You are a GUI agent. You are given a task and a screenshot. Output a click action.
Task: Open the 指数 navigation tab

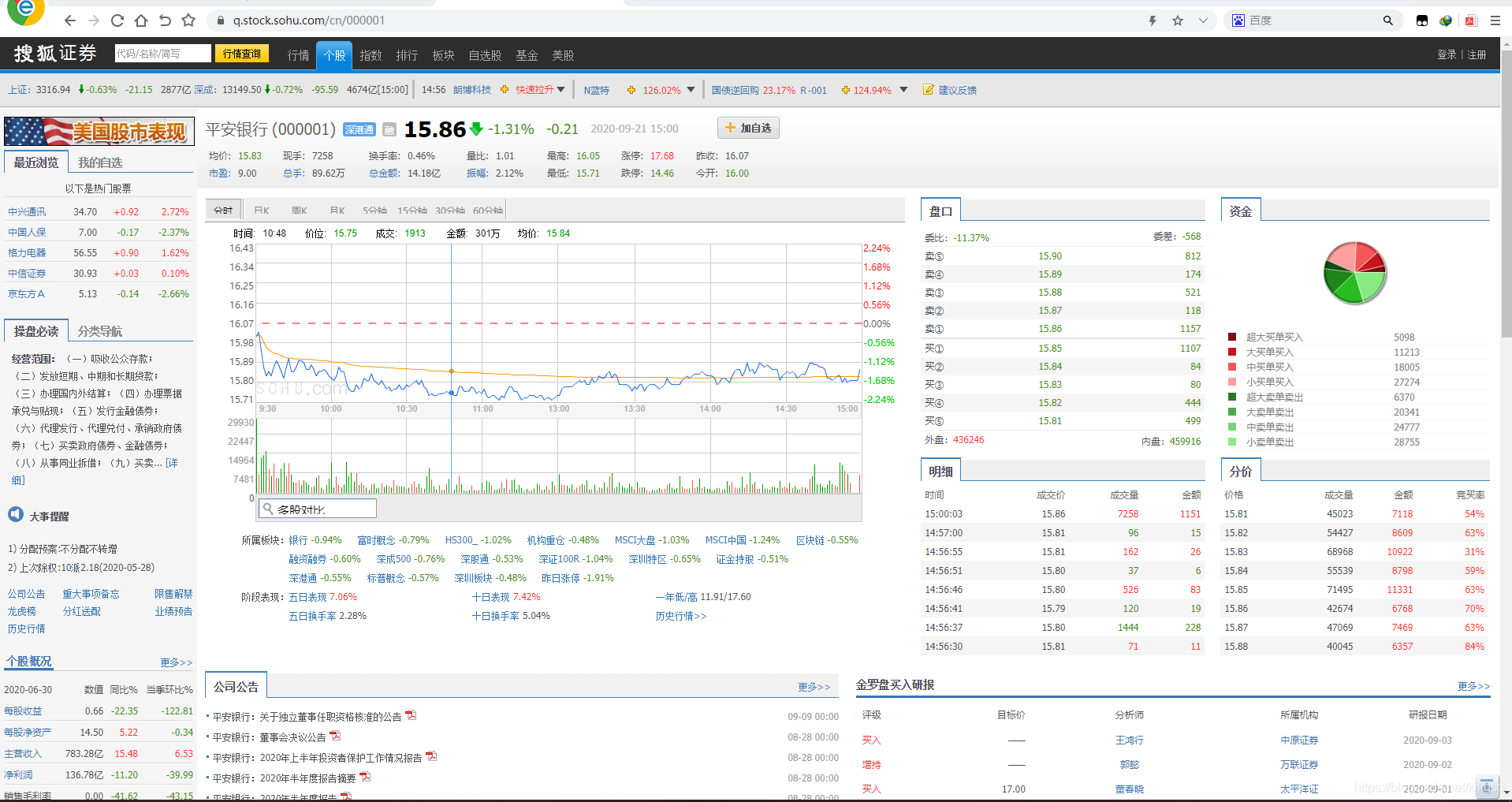(x=371, y=55)
